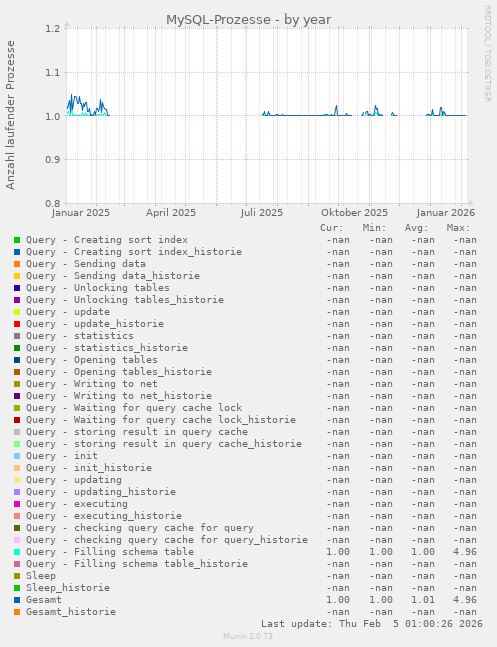Click the swatch next to Sleep
The width and height of the screenshot is (497, 647).
pyautogui.click(x=17, y=576)
